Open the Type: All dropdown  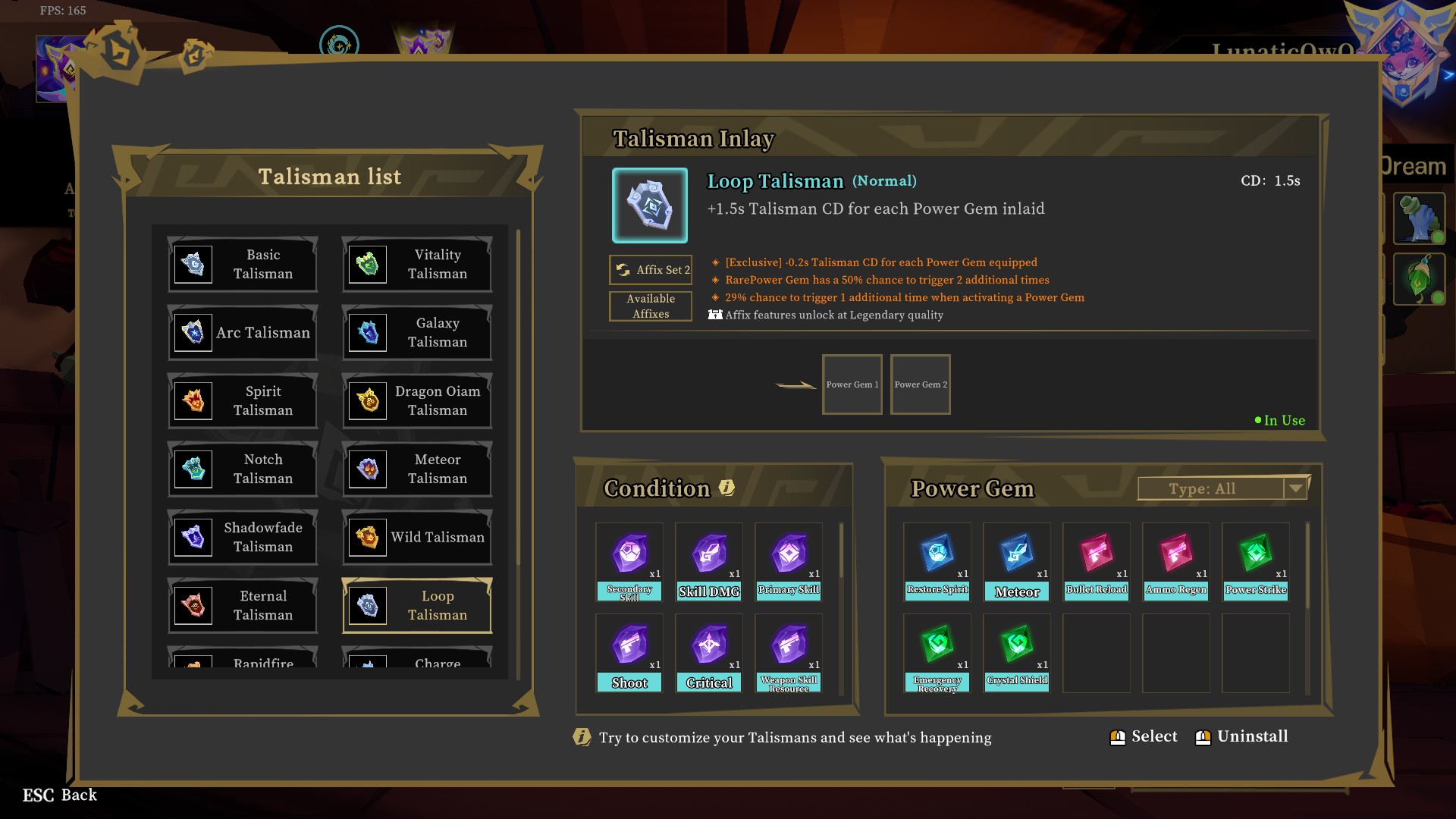1223,488
